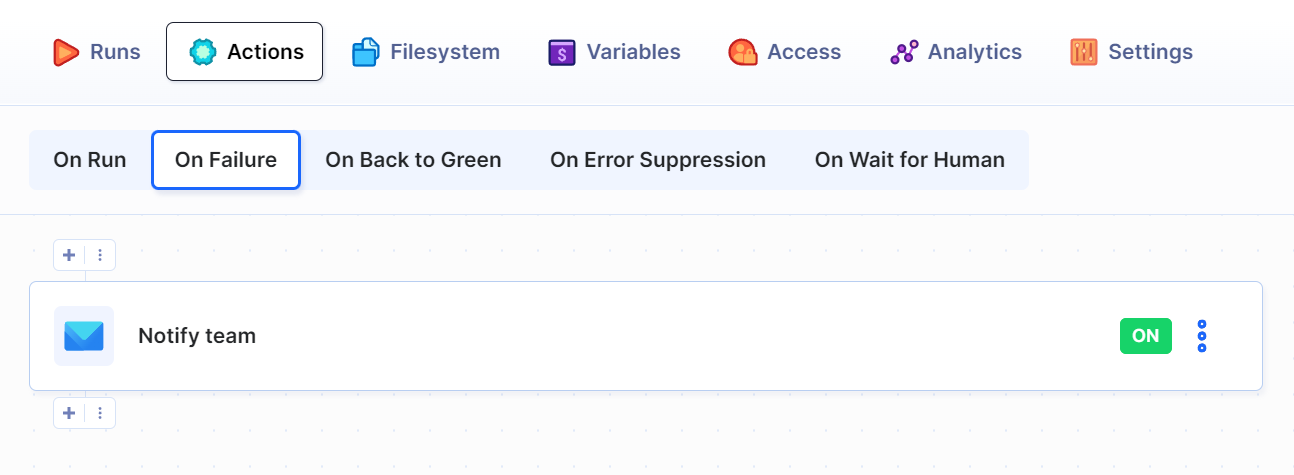This screenshot has height=475, width=1294.
Task: Click the orange Access user-lock icon
Action: point(743,52)
